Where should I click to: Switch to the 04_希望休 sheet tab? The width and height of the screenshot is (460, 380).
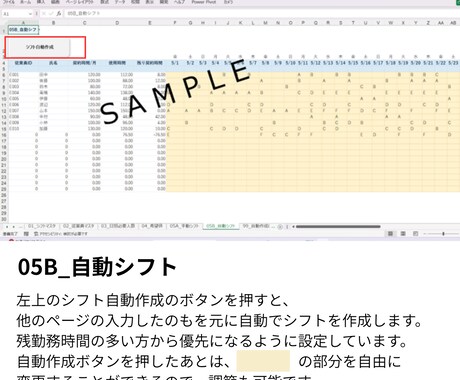pyautogui.click(x=152, y=226)
